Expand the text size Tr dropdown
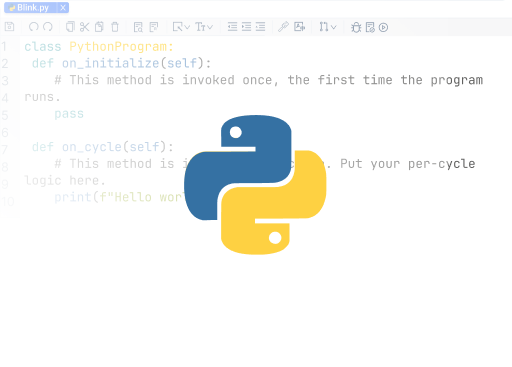 point(210,27)
